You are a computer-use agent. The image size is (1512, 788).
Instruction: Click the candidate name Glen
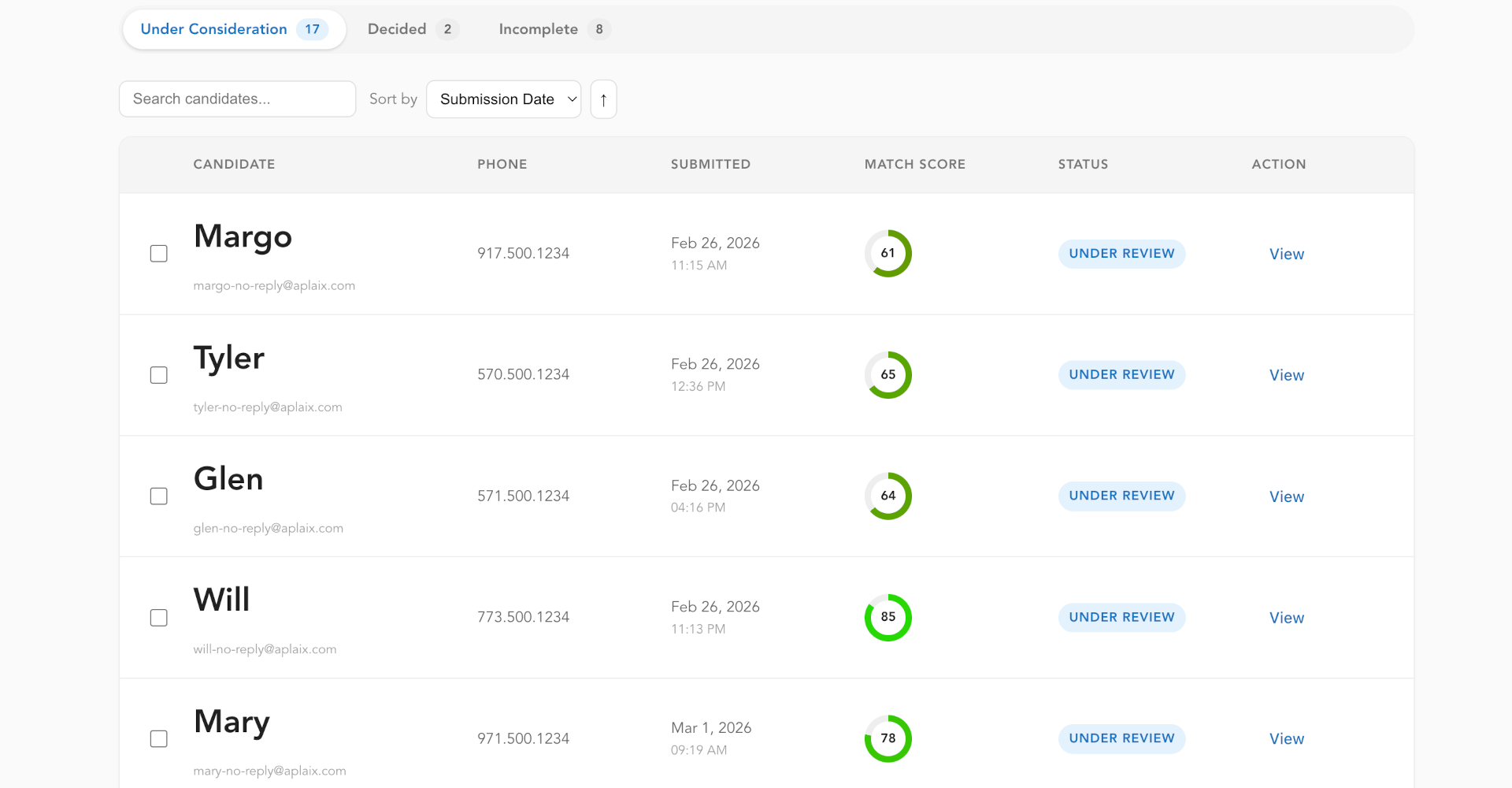(228, 479)
